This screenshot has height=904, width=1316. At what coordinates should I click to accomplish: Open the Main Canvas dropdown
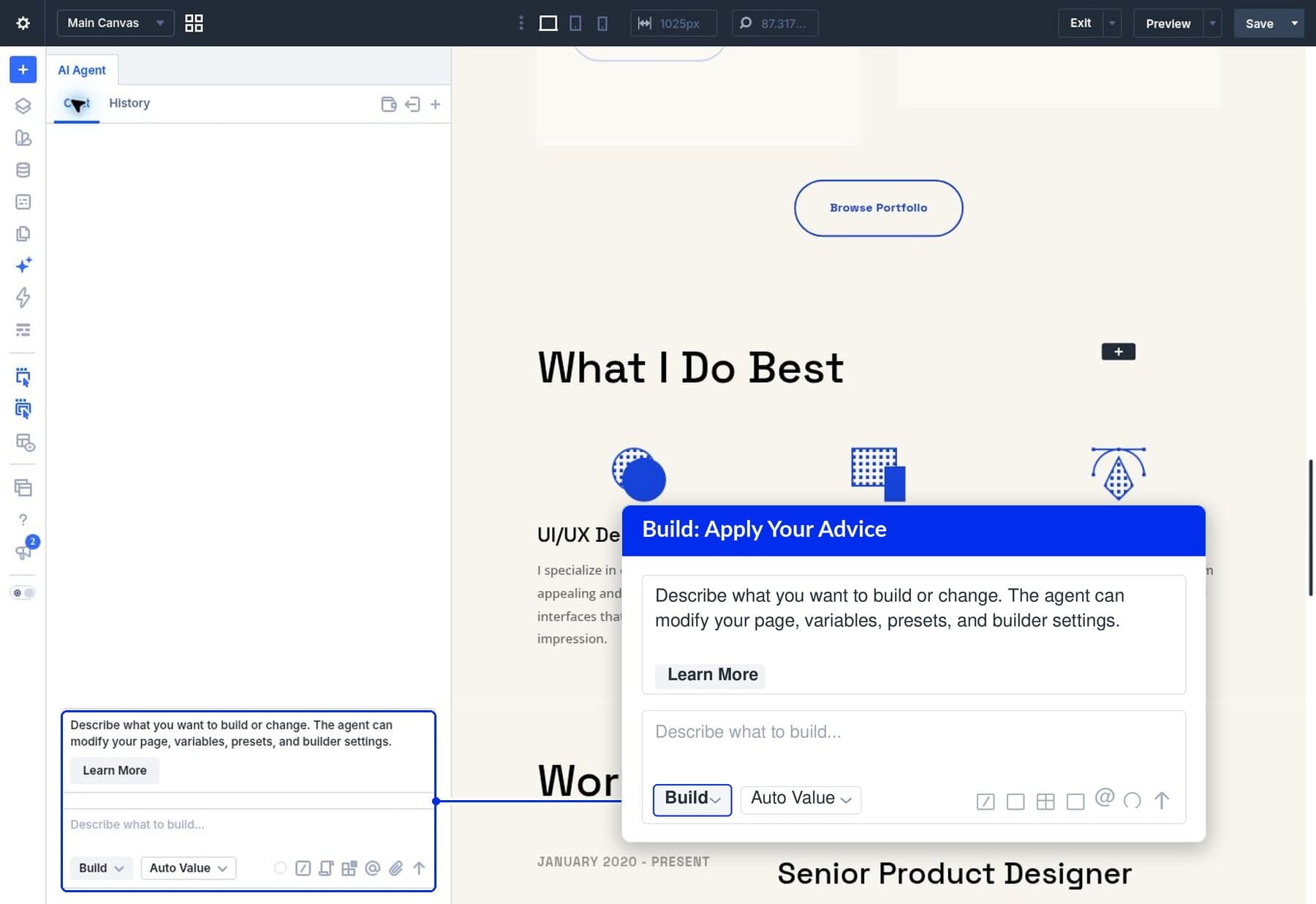coord(116,23)
